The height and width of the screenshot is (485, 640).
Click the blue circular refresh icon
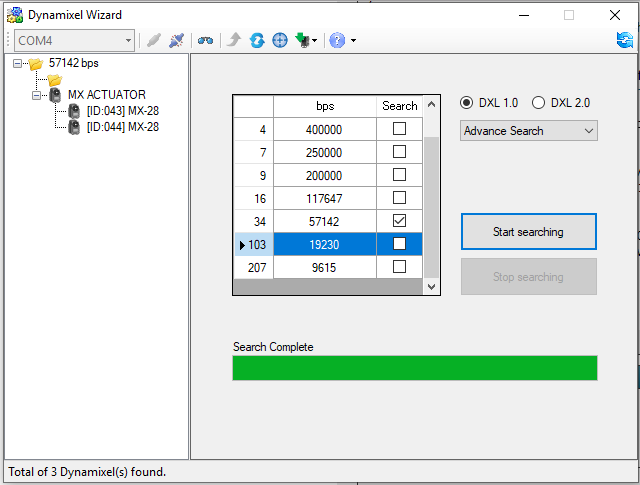(257, 40)
